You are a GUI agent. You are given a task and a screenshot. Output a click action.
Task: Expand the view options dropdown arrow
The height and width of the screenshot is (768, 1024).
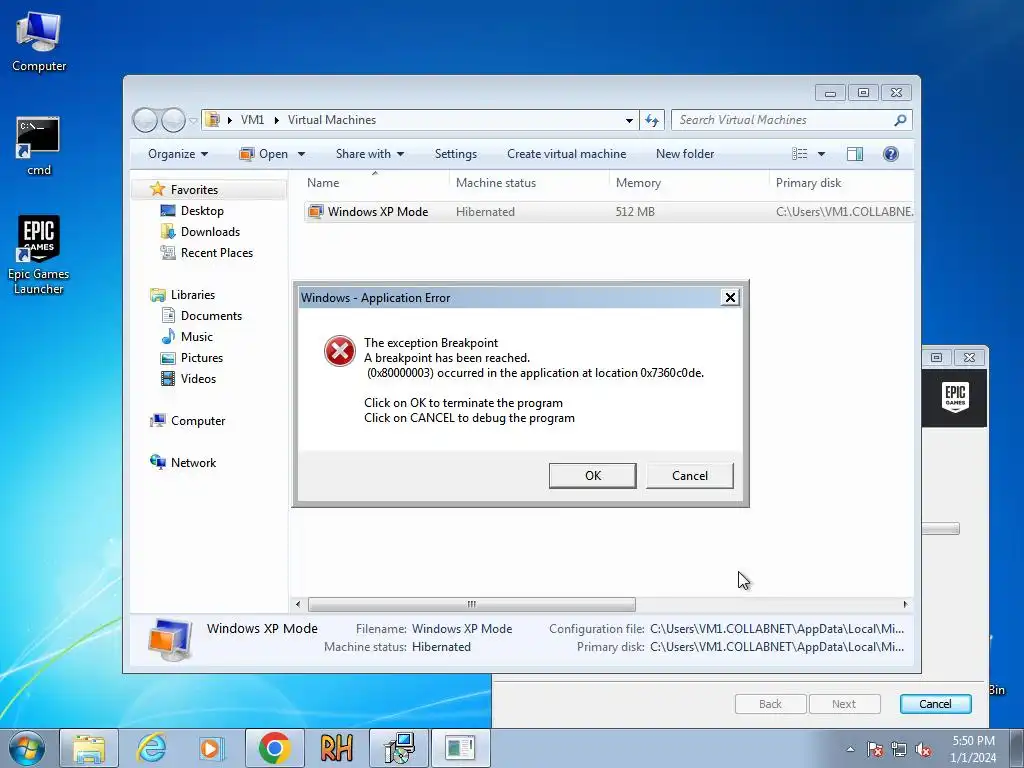pyautogui.click(x=822, y=154)
